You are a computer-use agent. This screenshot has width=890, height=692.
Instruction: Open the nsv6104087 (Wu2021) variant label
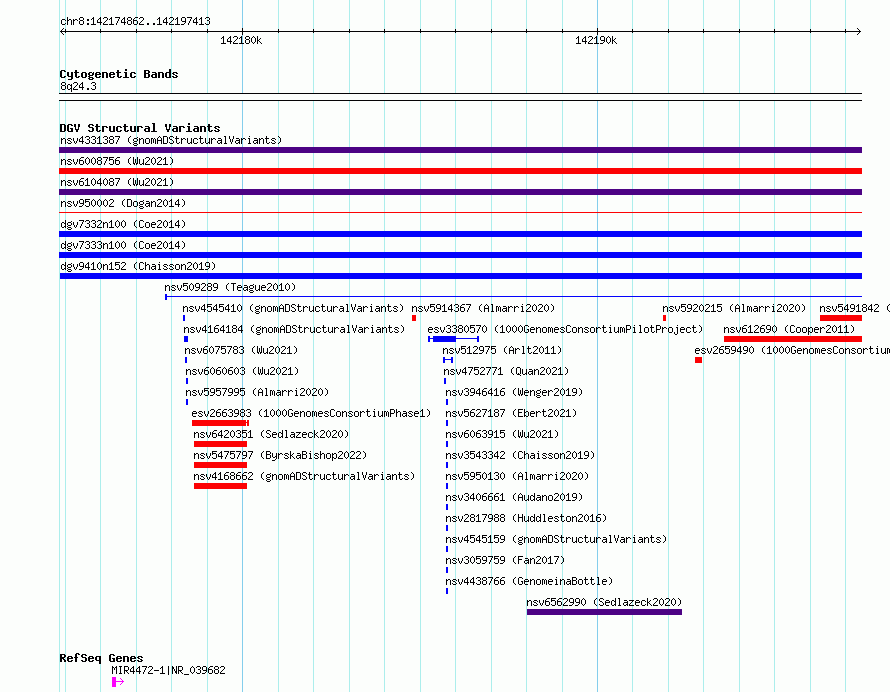coord(117,182)
